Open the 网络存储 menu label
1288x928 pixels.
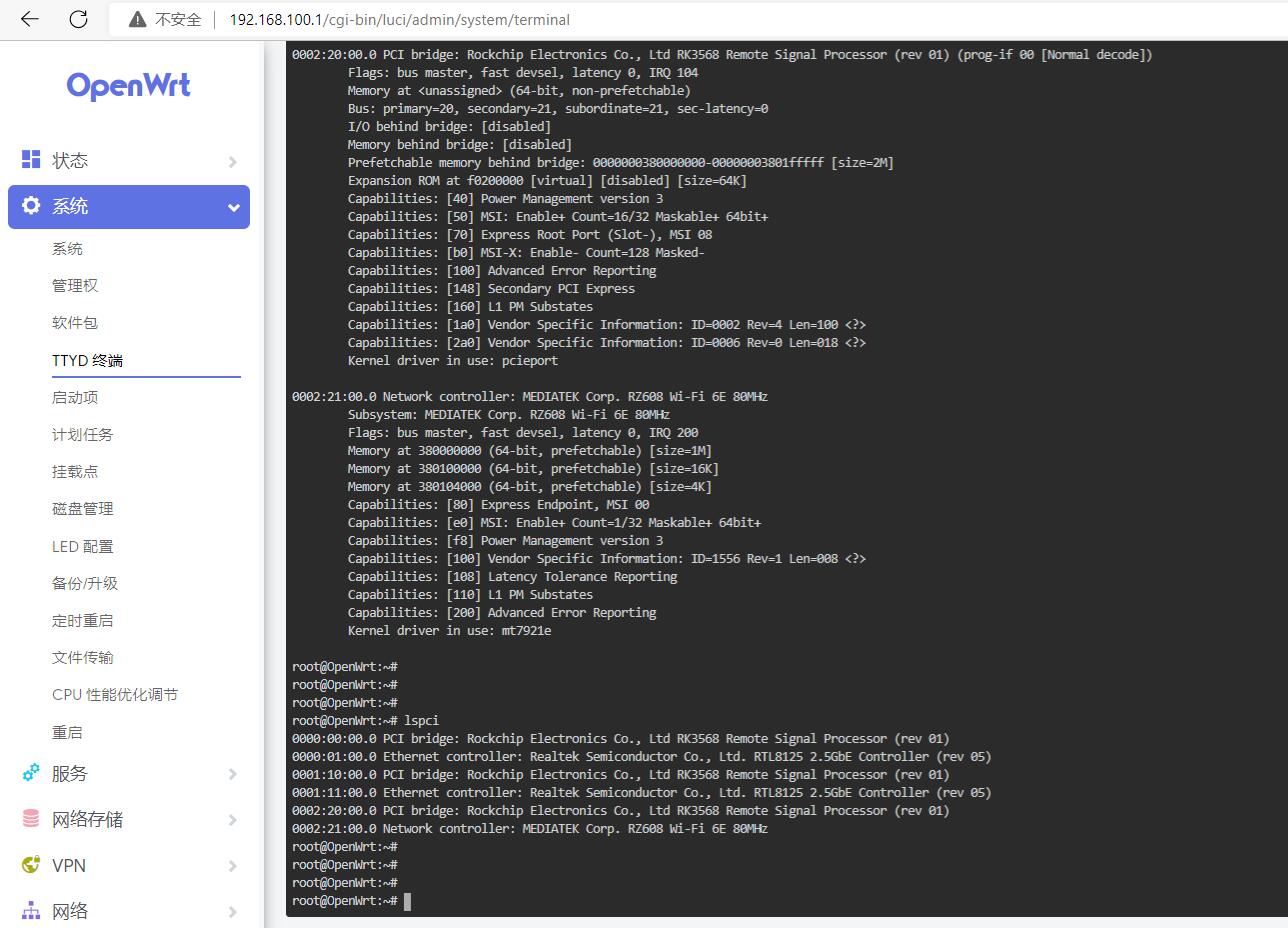pos(88,820)
